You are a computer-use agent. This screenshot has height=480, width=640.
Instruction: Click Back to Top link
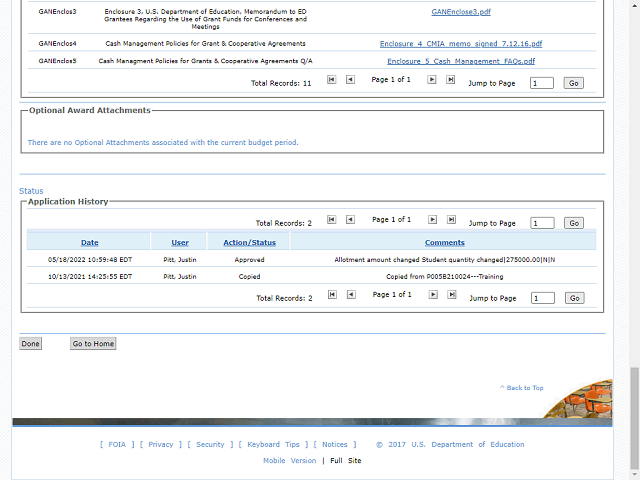coord(522,388)
